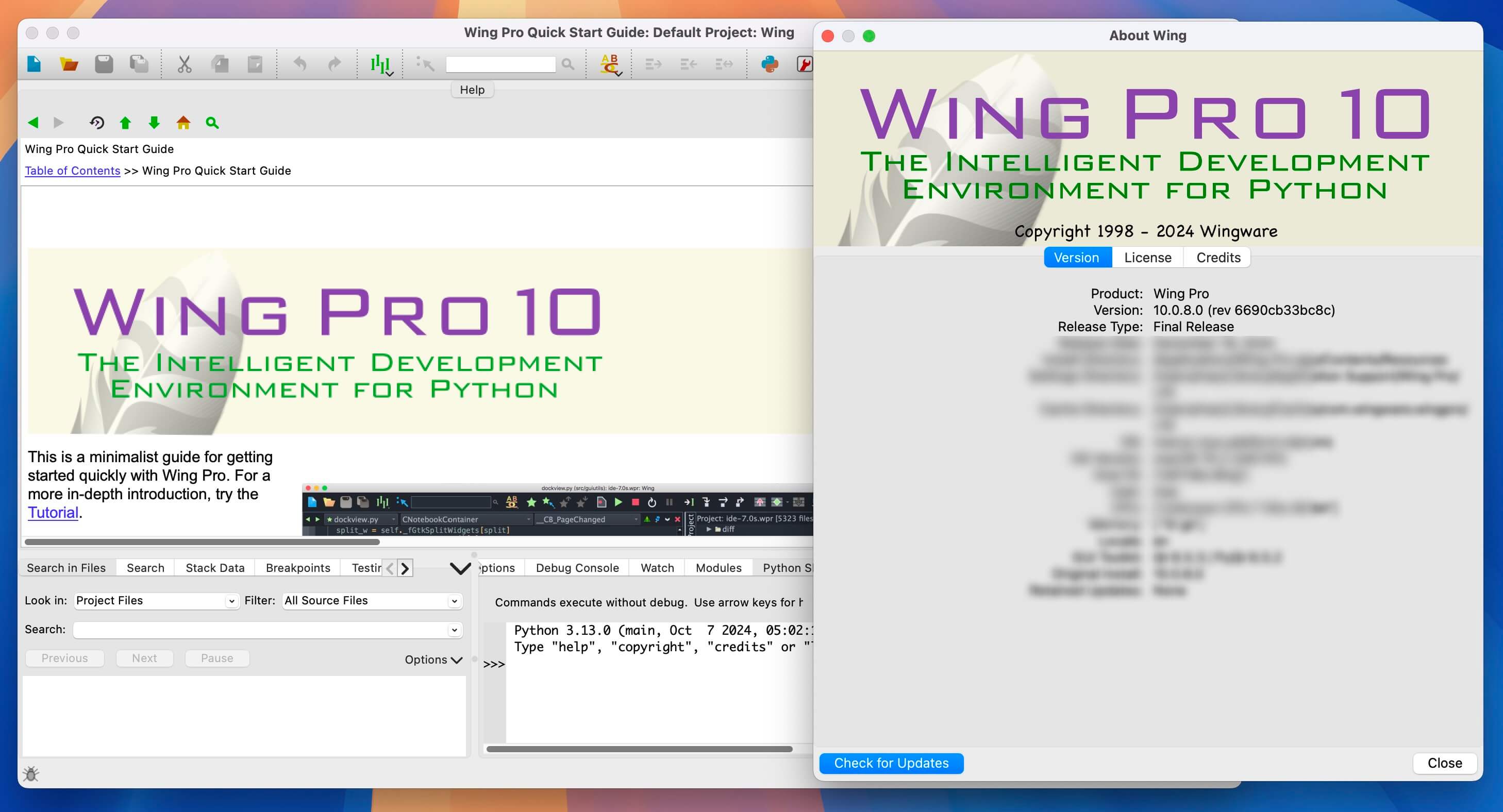1503x812 pixels.
Task: Click the redo toolbar icon
Action: (335, 63)
